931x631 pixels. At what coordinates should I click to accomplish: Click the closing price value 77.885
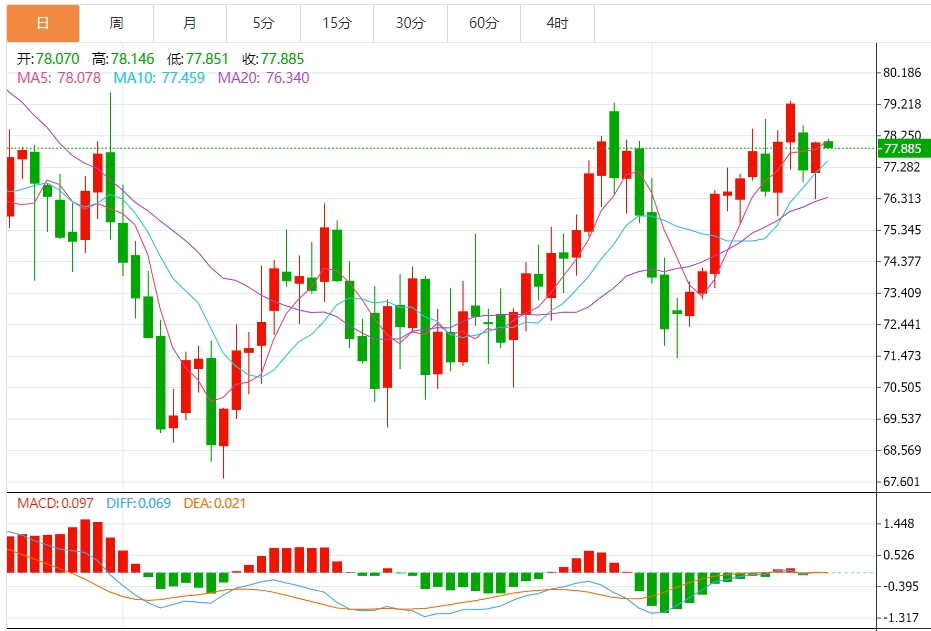283,59
